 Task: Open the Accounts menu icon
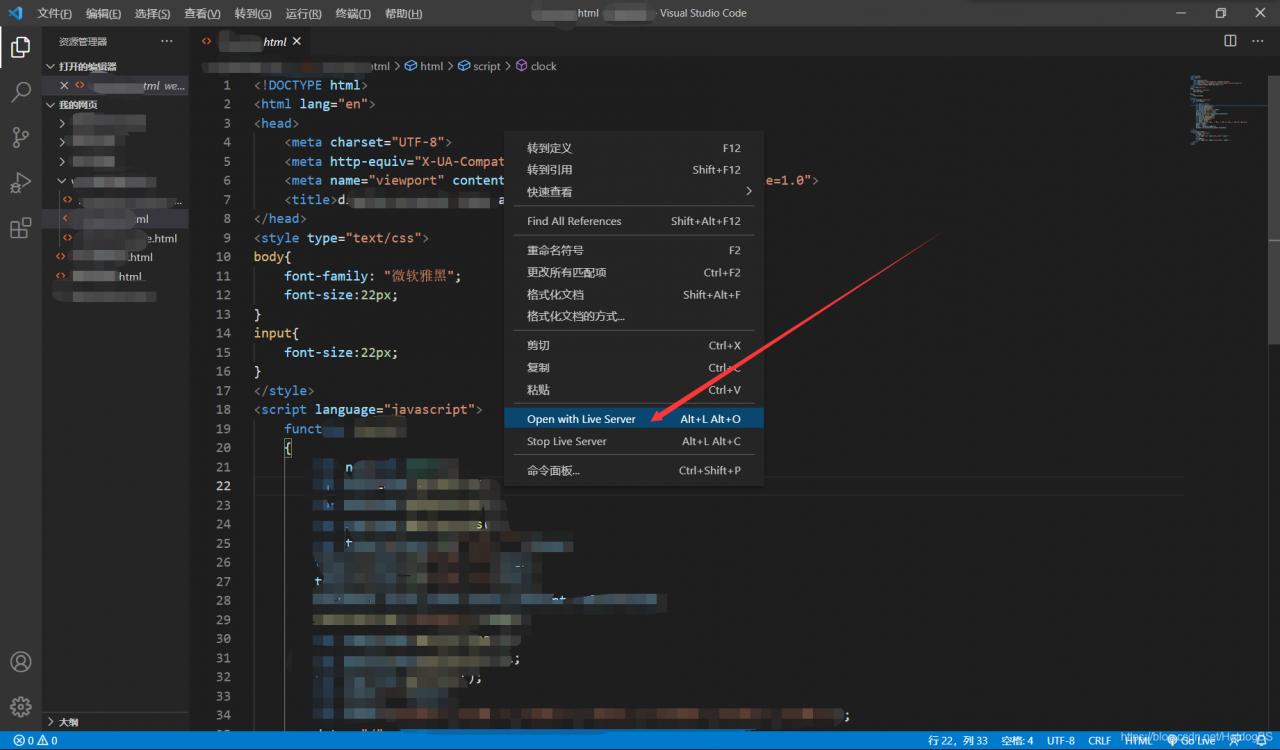20,662
